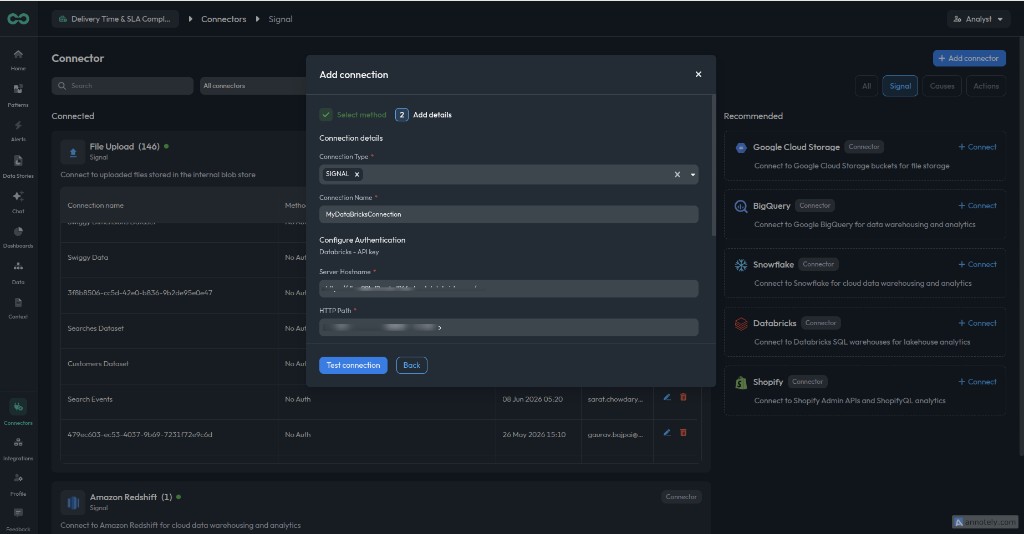The width and height of the screenshot is (1024, 534).
Task: Connect to Databricks
Action: click(x=977, y=323)
